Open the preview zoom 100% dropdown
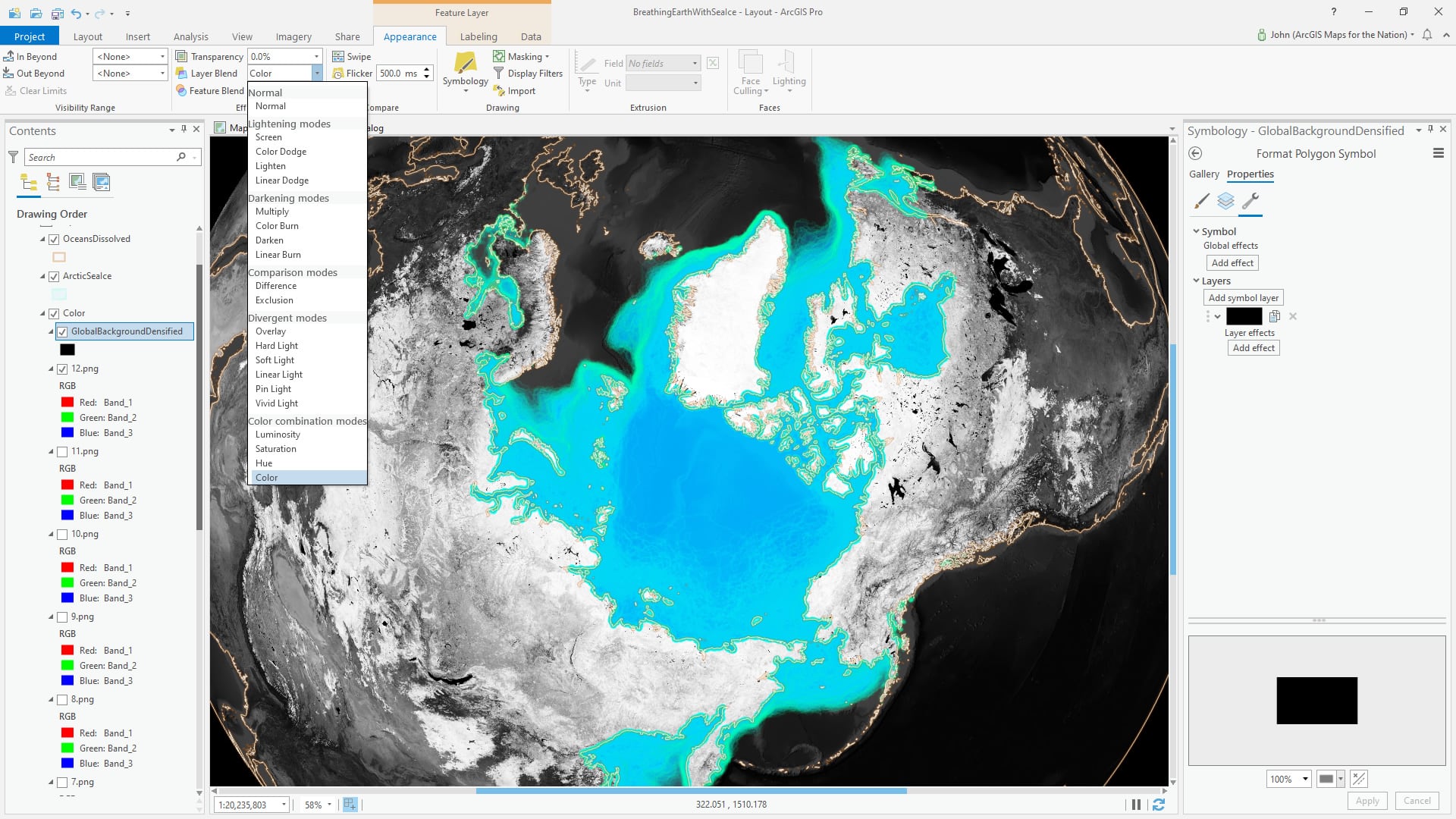The width and height of the screenshot is (1456, 819). coord(1304,780)
